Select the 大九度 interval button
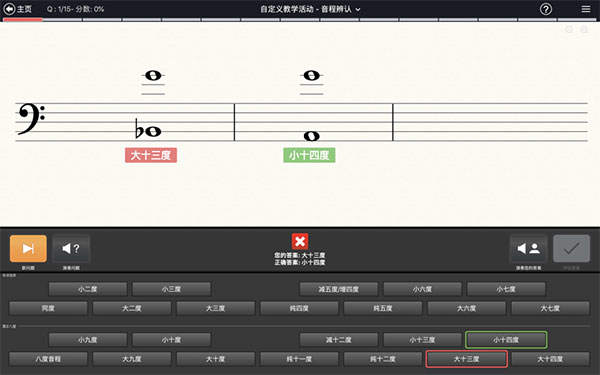 (132, 359)
